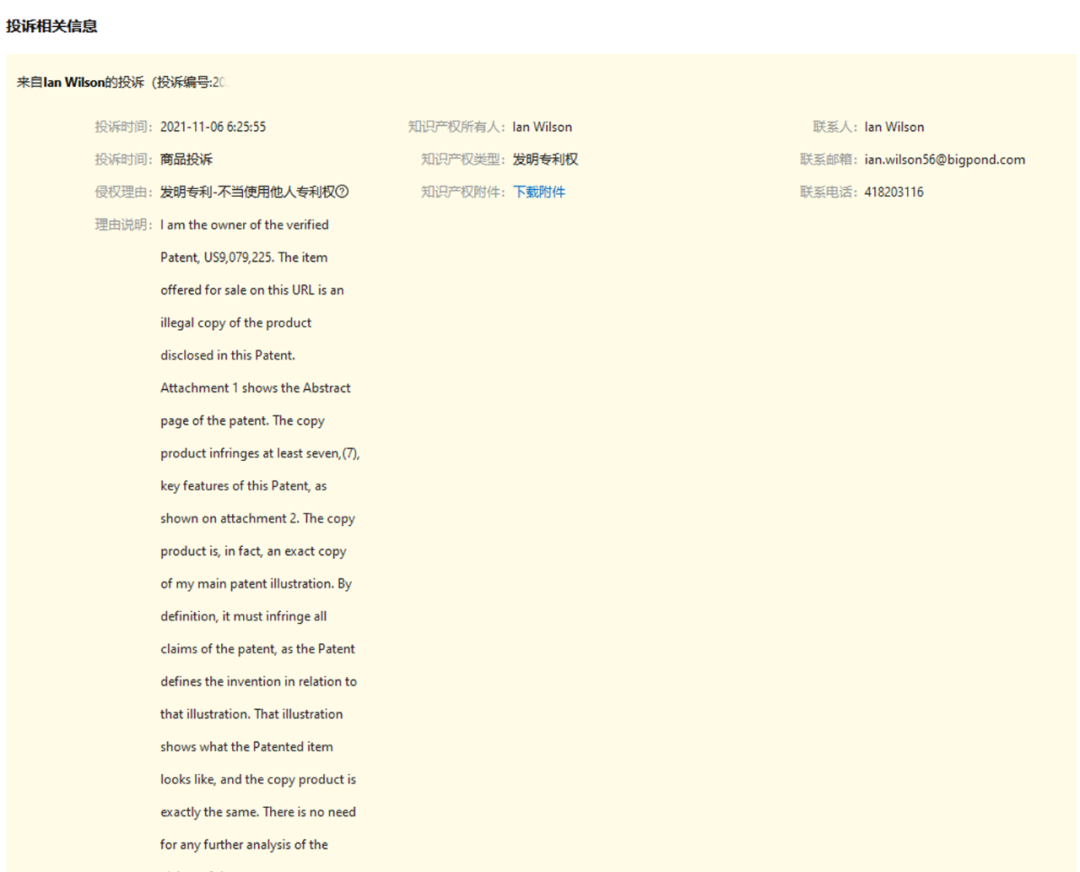The height and width of the screenshot is (872, 1080).
Task: Click the label 知识产权附件
Action: point(462,192)
